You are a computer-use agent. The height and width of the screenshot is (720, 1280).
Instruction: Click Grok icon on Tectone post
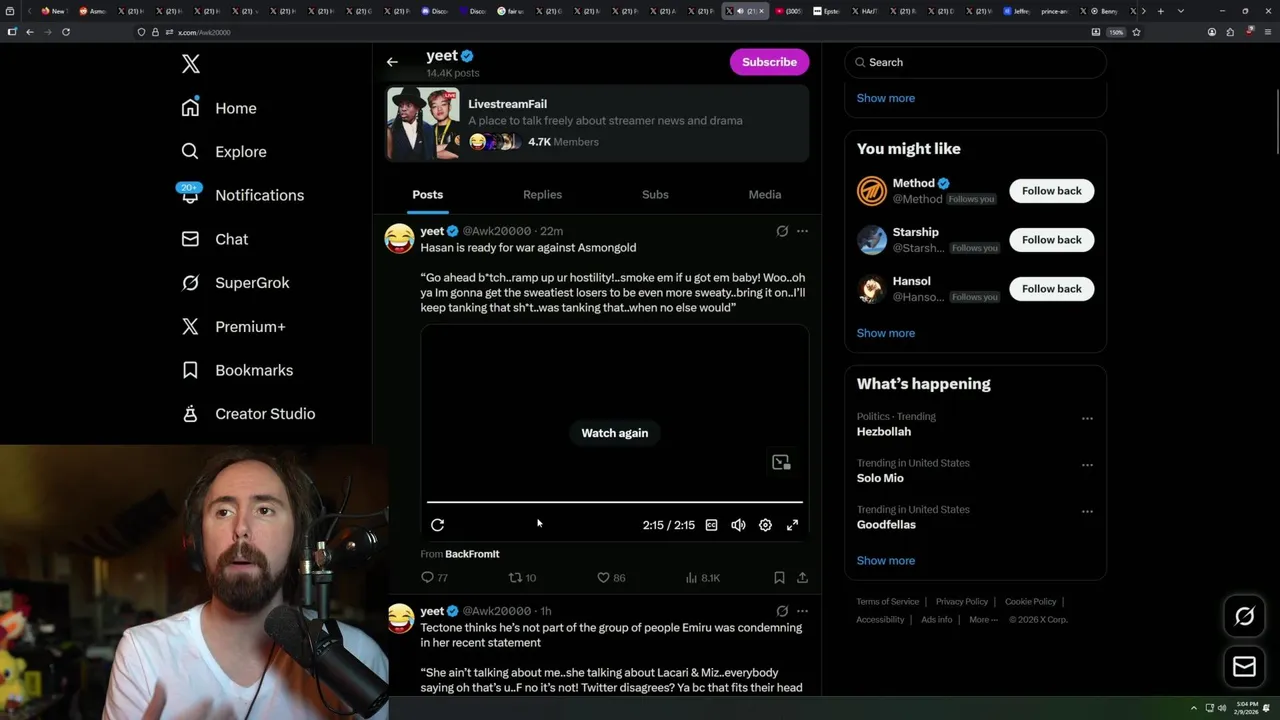pyautogui.click(x=782, y=611)
